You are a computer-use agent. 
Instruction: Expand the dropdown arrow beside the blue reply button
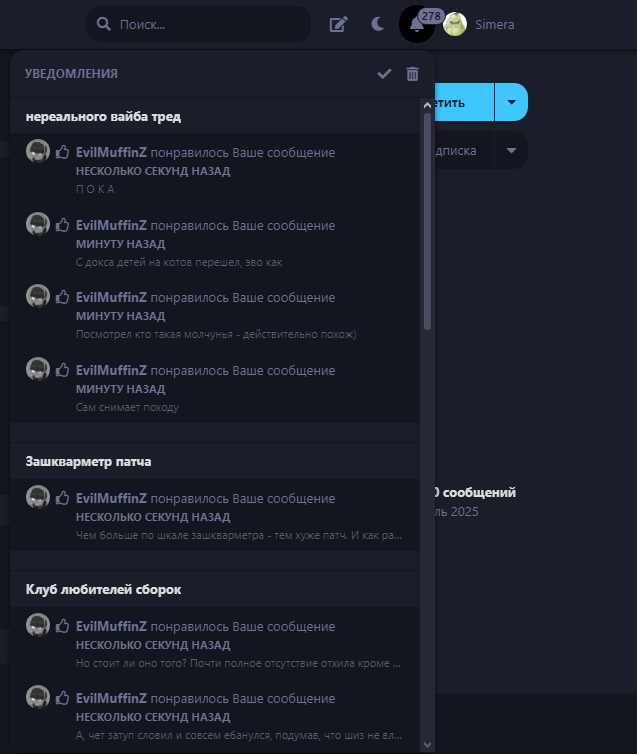(x=512, y=102)
